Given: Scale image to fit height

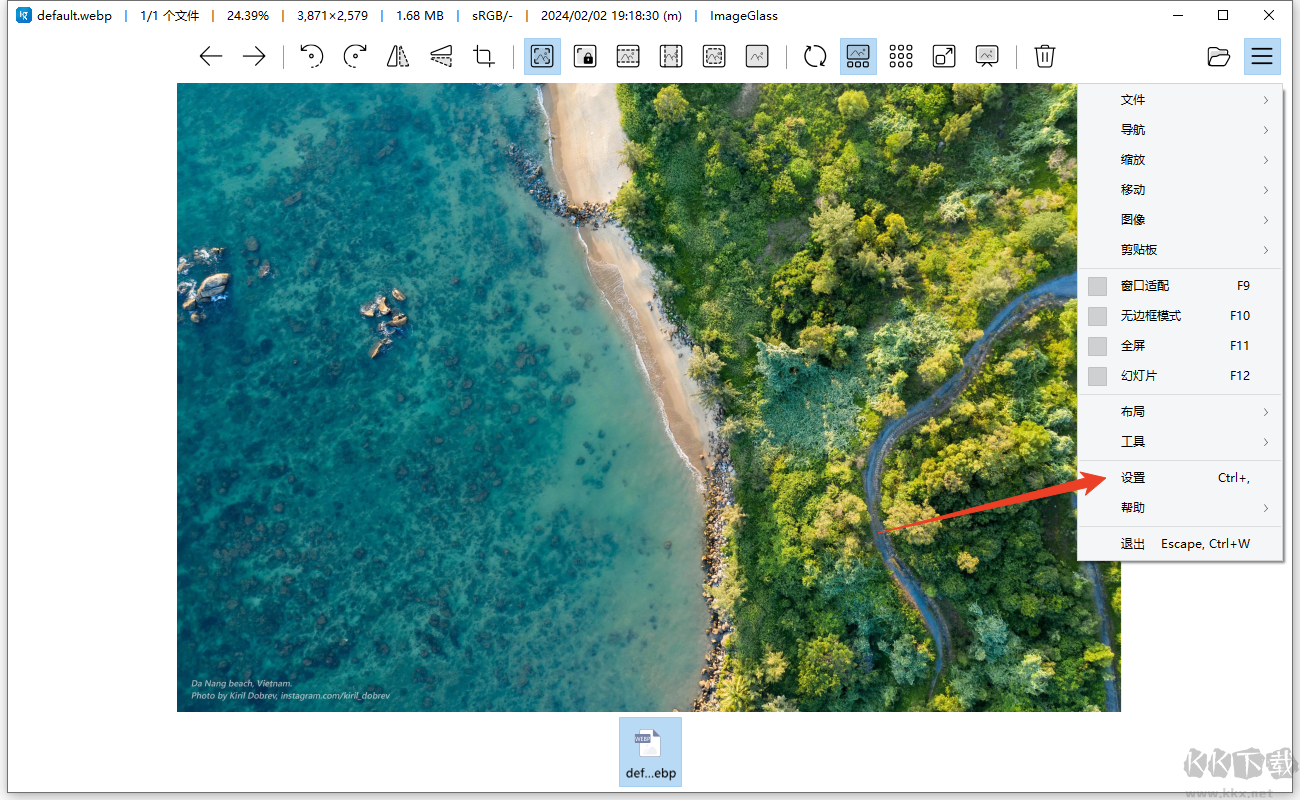Looking at the screenshot, I should click(x=671, y=56).
